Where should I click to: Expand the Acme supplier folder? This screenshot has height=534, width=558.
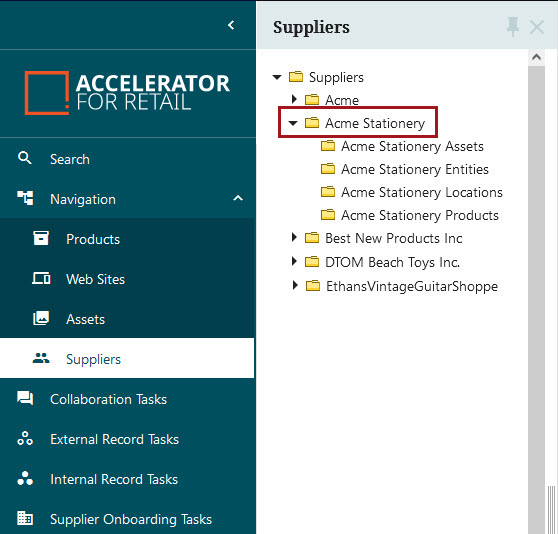coord(294,99)
